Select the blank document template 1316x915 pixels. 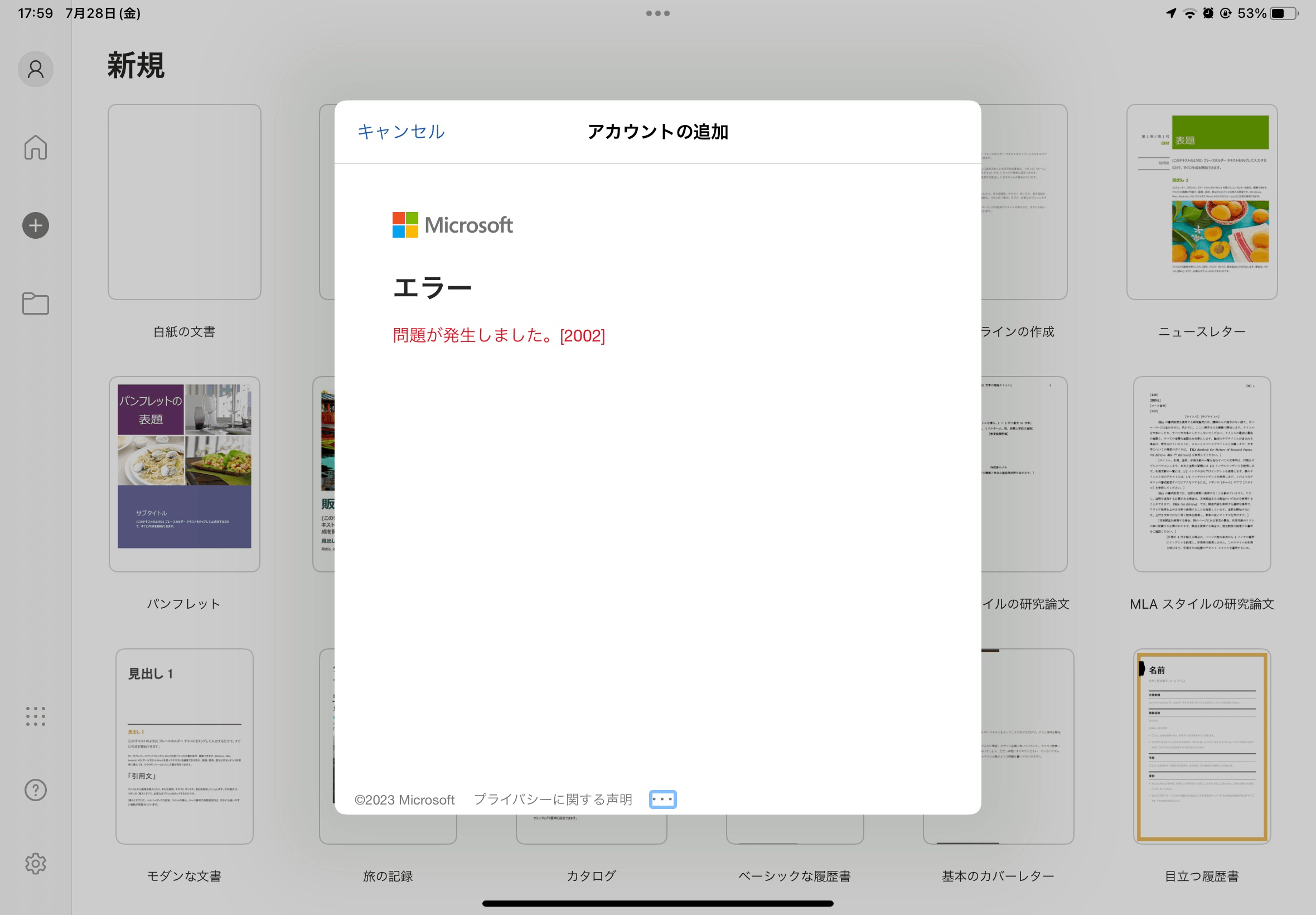click(185, 202)
